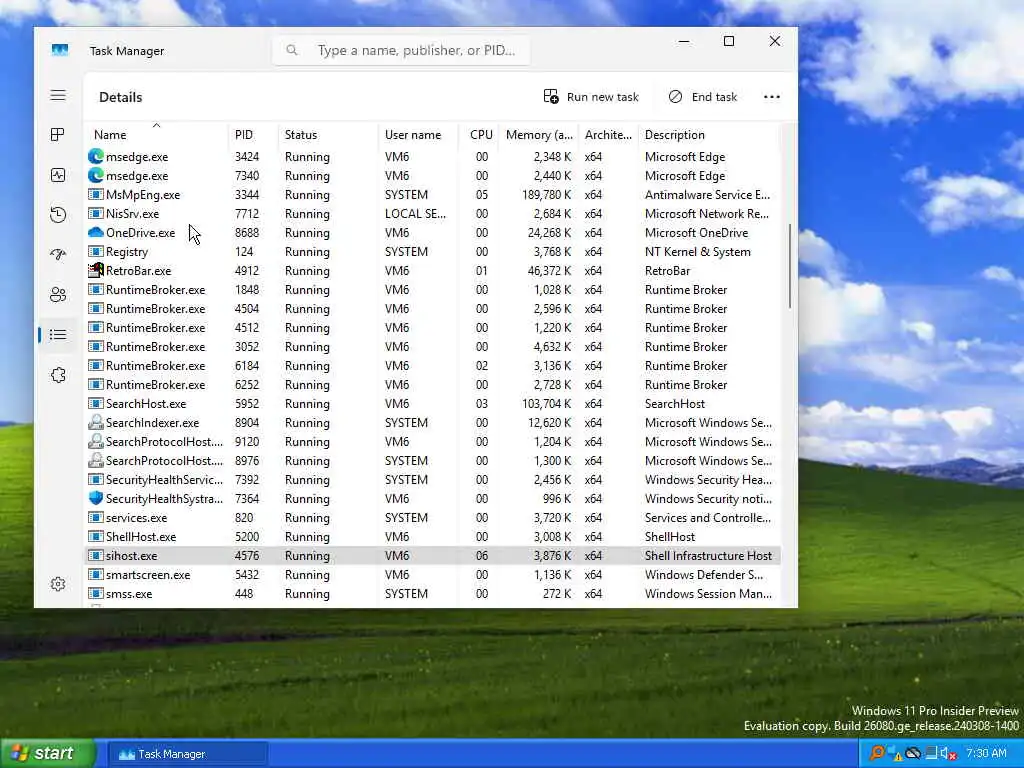The width and height of the screenshot is (1024, 768).
Task: Select SearchProtocolHost with PID 9120
Action: tap(434, 441)
